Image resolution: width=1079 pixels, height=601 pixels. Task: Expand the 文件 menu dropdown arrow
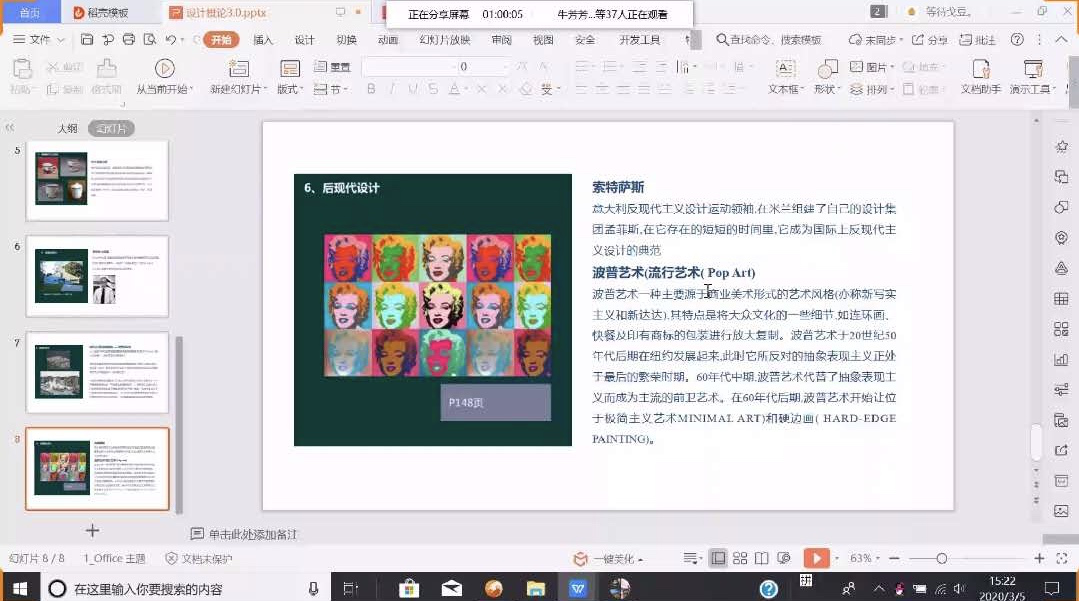[x=61, y=40]
